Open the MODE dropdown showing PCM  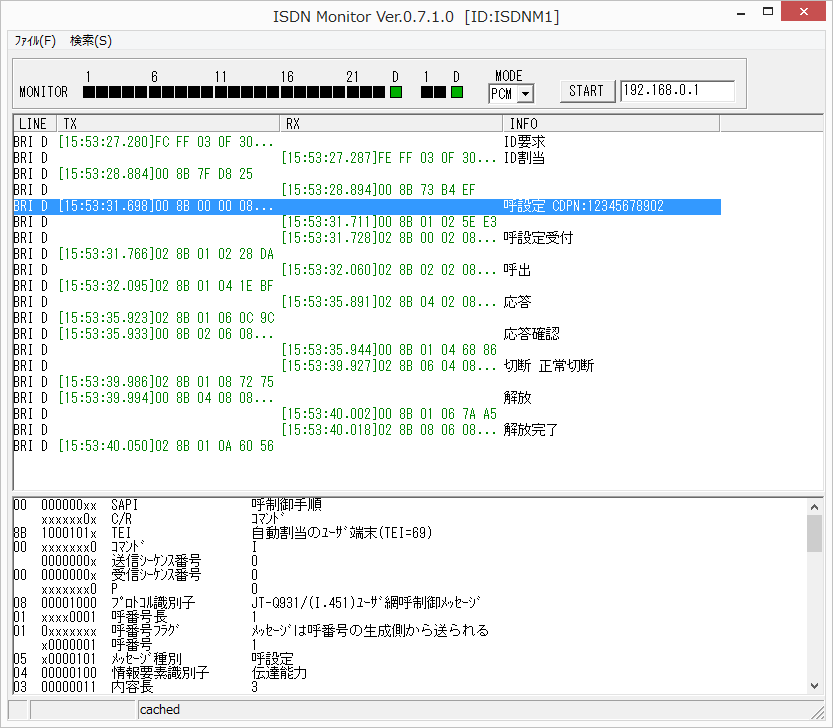511,94
